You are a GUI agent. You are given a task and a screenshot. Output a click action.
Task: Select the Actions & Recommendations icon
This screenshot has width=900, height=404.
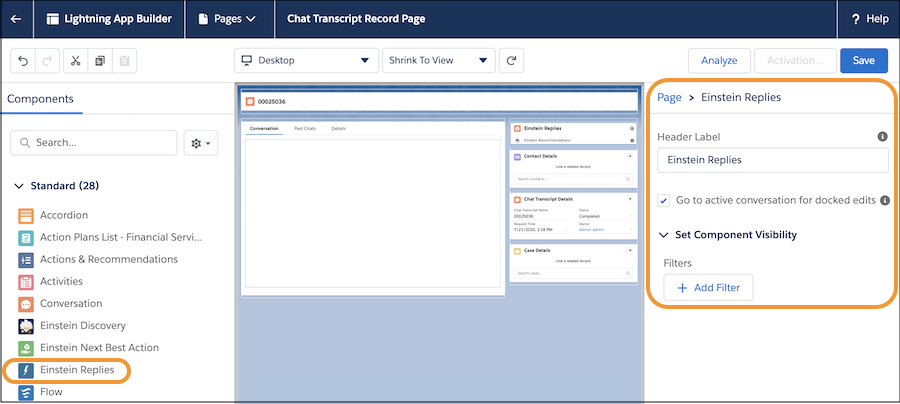(26, 260)
